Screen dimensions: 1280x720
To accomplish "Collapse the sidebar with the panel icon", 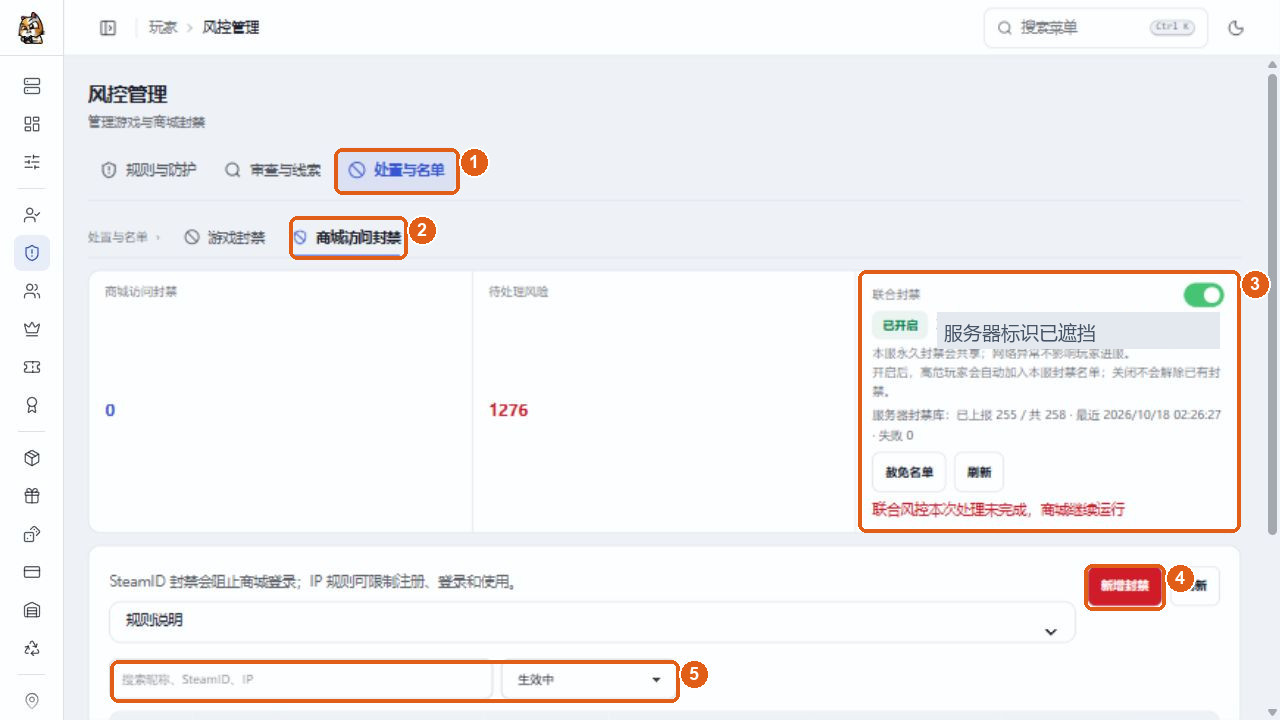I will pyautogui.click(x=108, y=28).
